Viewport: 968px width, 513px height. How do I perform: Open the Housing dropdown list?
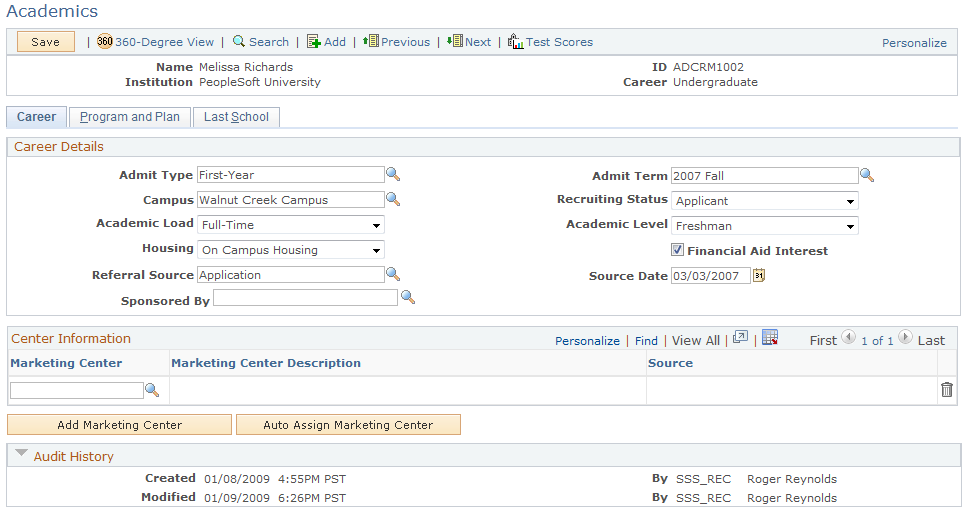click(291, 250)
